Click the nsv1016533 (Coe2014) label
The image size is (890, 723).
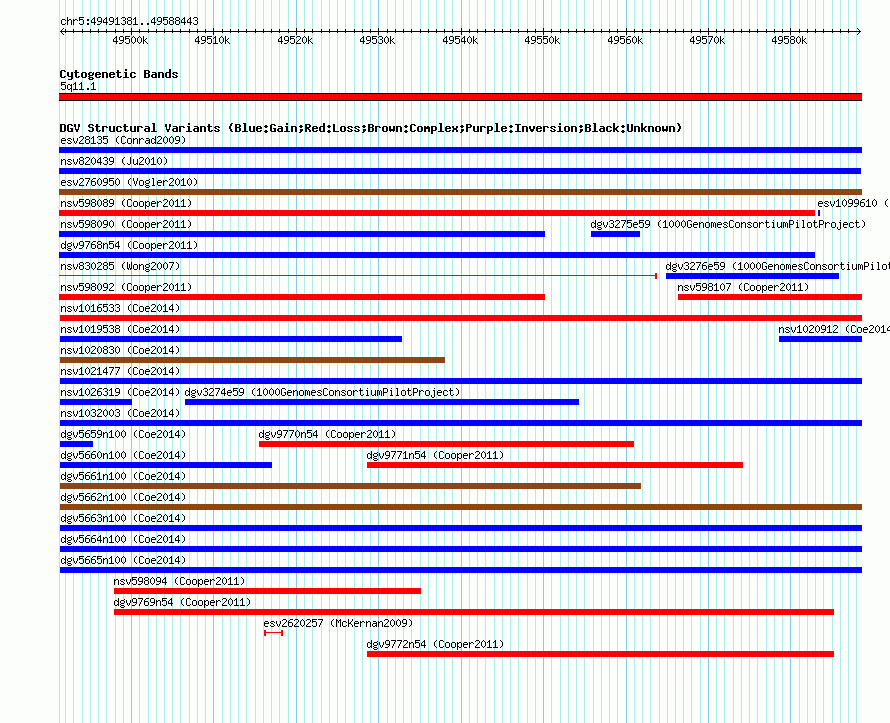coord(120,308)
